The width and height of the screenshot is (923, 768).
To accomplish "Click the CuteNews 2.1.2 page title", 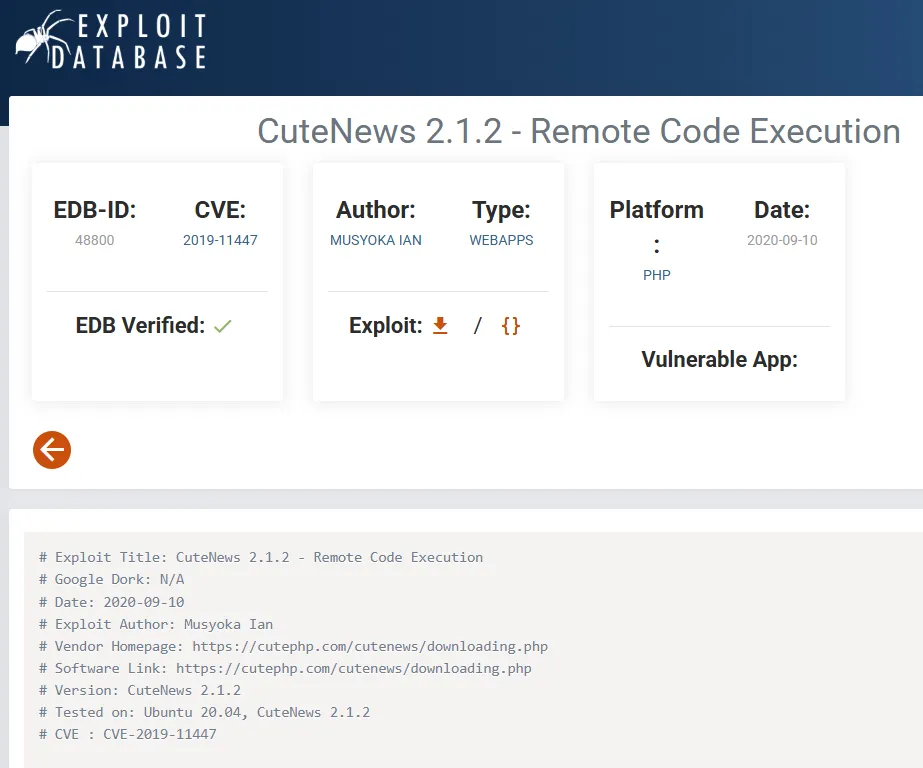I will [x=579, y=131].
